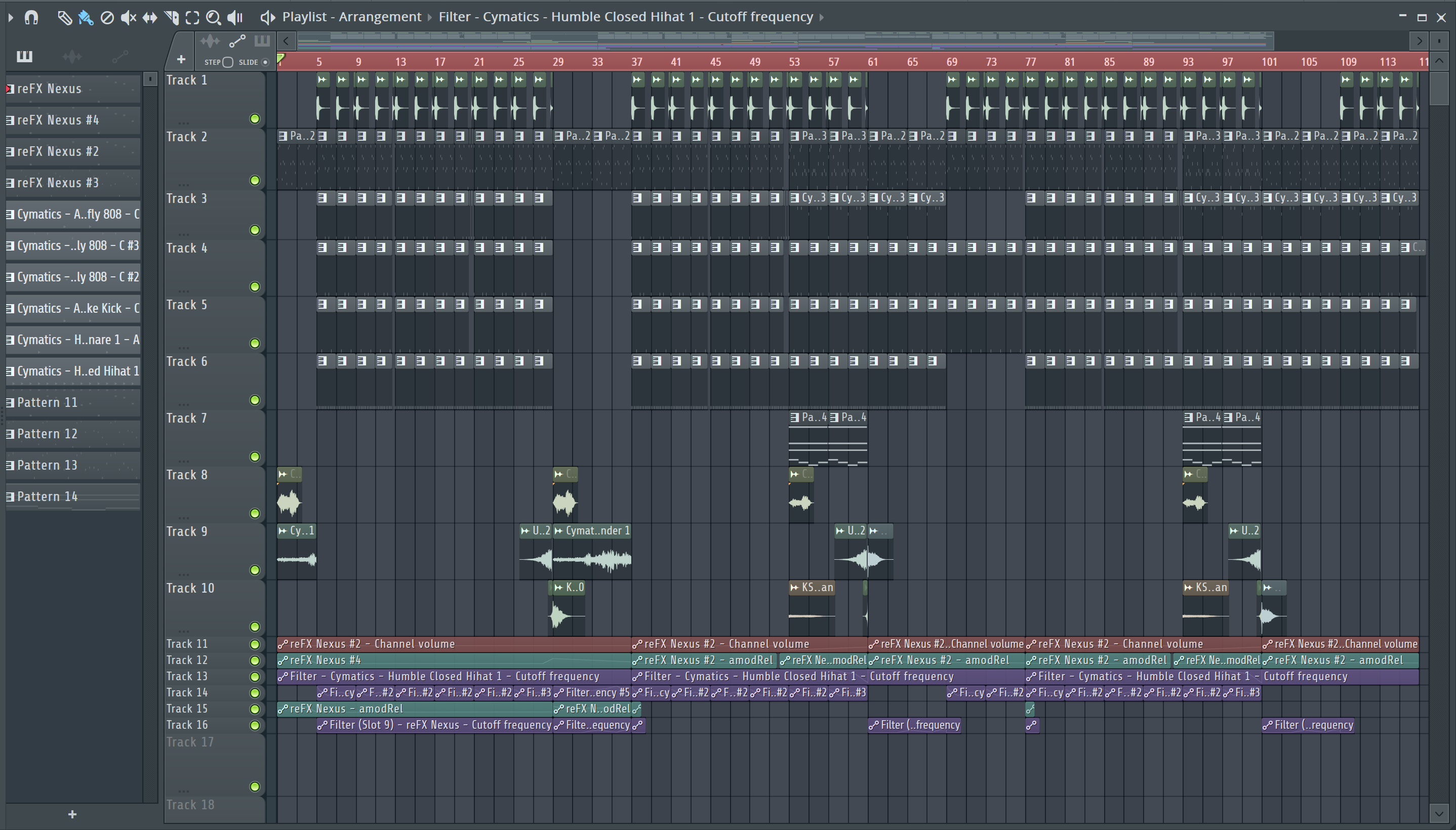This screenshot has width=1456, height=830.
Task: Mute Track 1 with green LED
Action: (255, 118)
